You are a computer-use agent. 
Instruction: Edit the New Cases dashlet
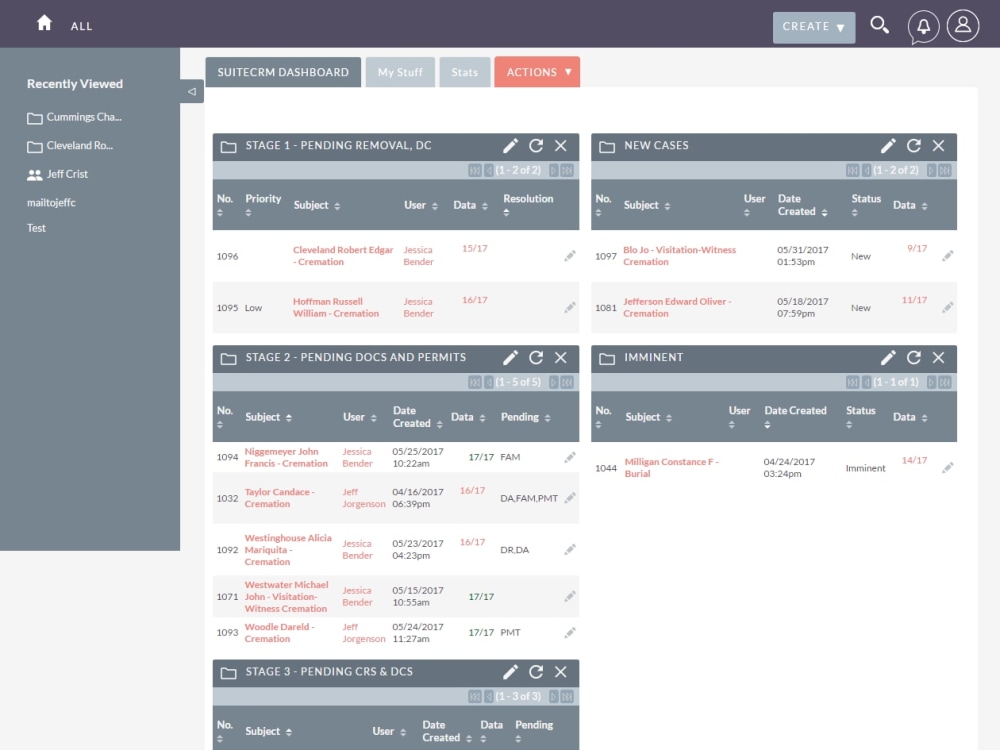(x=888, y=146)
